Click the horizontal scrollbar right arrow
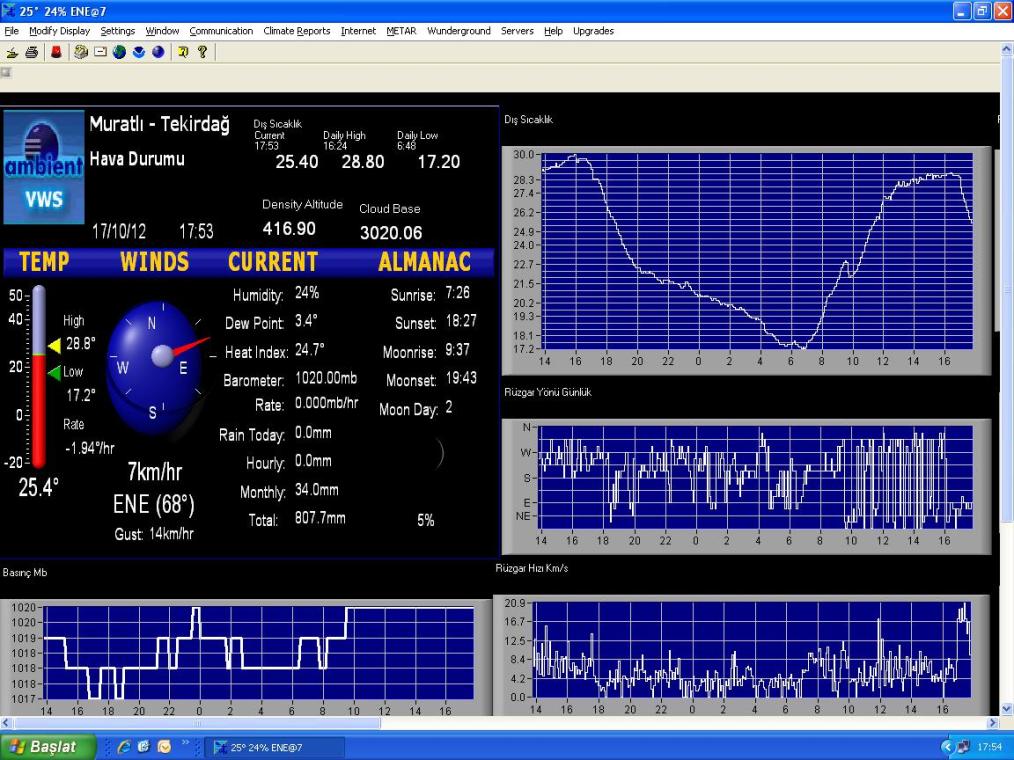Screen dimensions: 1014x760 tap(993, 723)
